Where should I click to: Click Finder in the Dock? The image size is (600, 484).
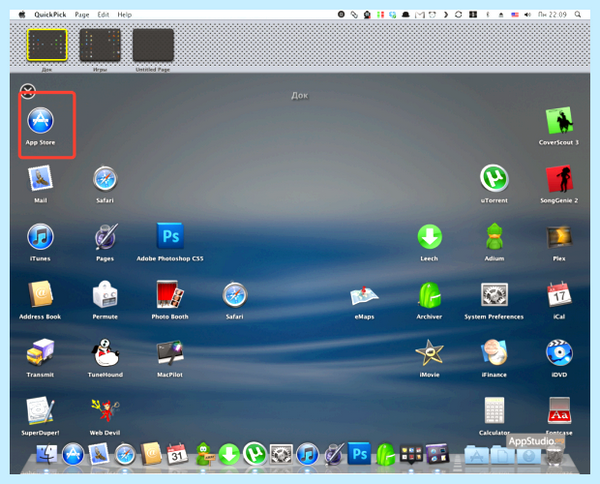pyautogui.click(x=47, y=454)
